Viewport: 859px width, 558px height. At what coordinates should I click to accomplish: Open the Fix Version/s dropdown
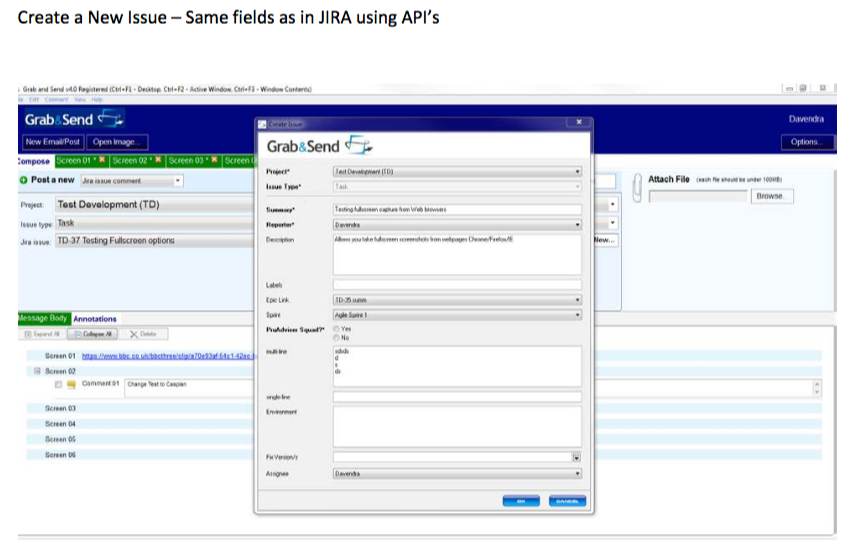[577, 457]
